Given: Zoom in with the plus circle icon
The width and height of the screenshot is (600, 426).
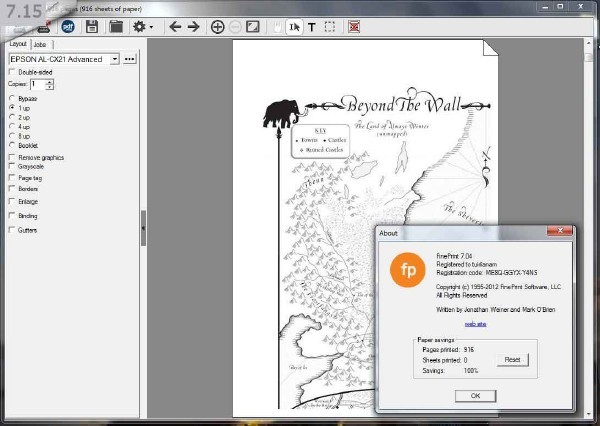Looking at the screenshot, I should click(x=217, y=27).
